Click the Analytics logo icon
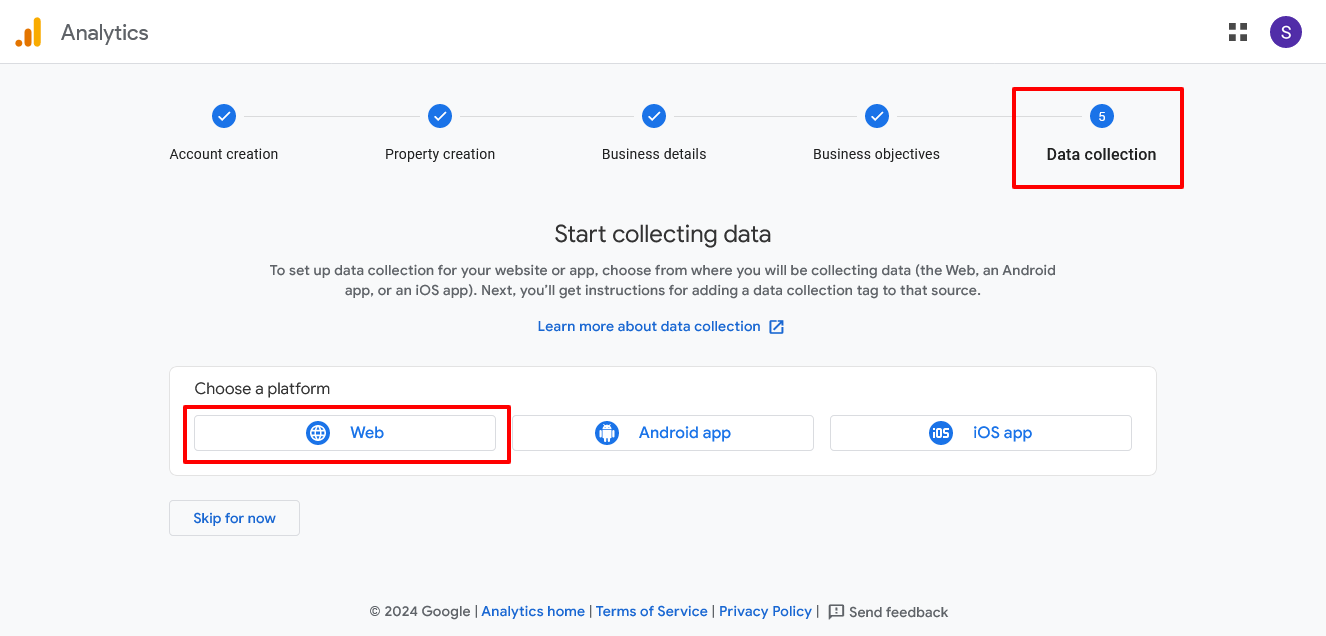This screenshot has height=636, width=1326. 28,31
